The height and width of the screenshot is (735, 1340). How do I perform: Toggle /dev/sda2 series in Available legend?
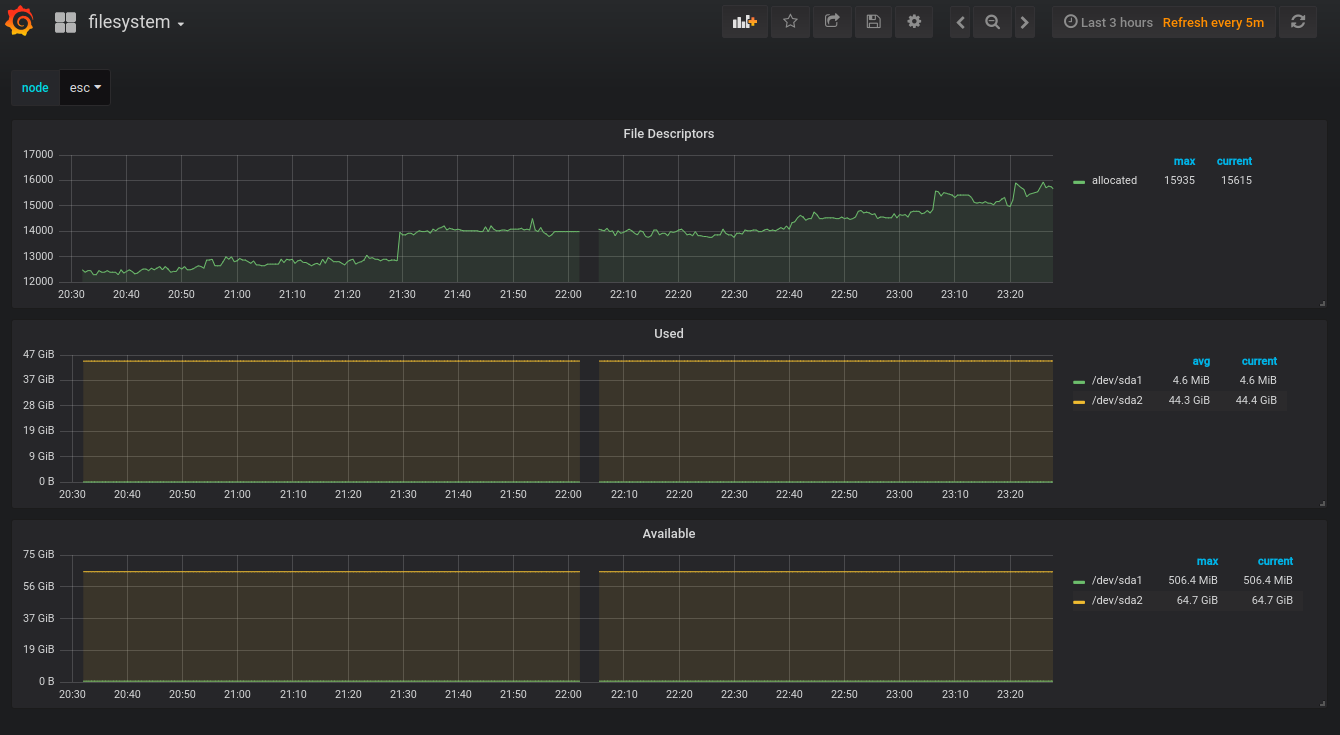point(1116,601)
